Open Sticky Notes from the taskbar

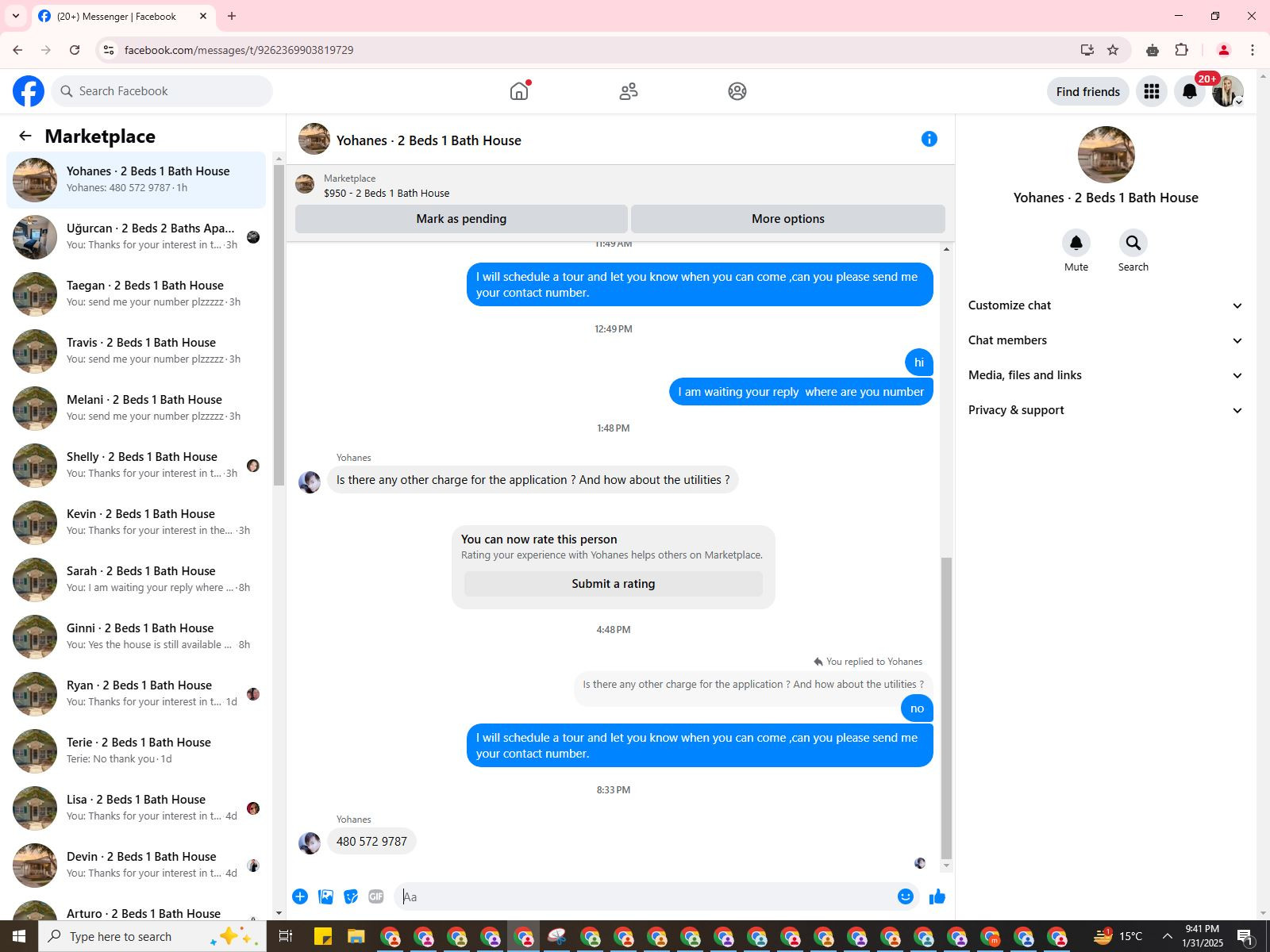click(x=322, y=936)
